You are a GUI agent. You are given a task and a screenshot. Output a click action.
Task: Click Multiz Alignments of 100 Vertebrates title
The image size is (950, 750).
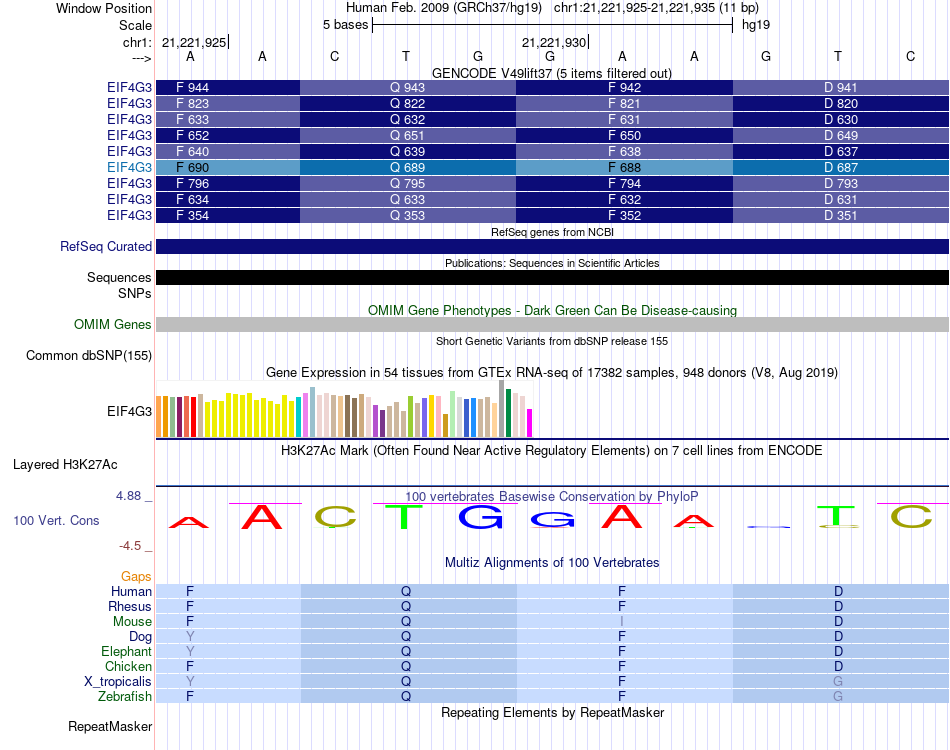point(552,563)
